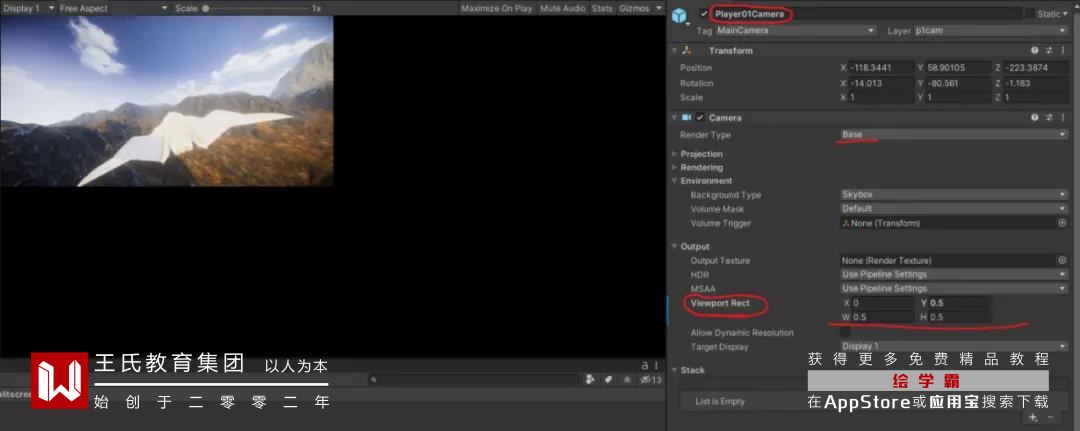1080x431 pixels.
Task: Click the Player01Camera name field
Action: click(865, 14)
